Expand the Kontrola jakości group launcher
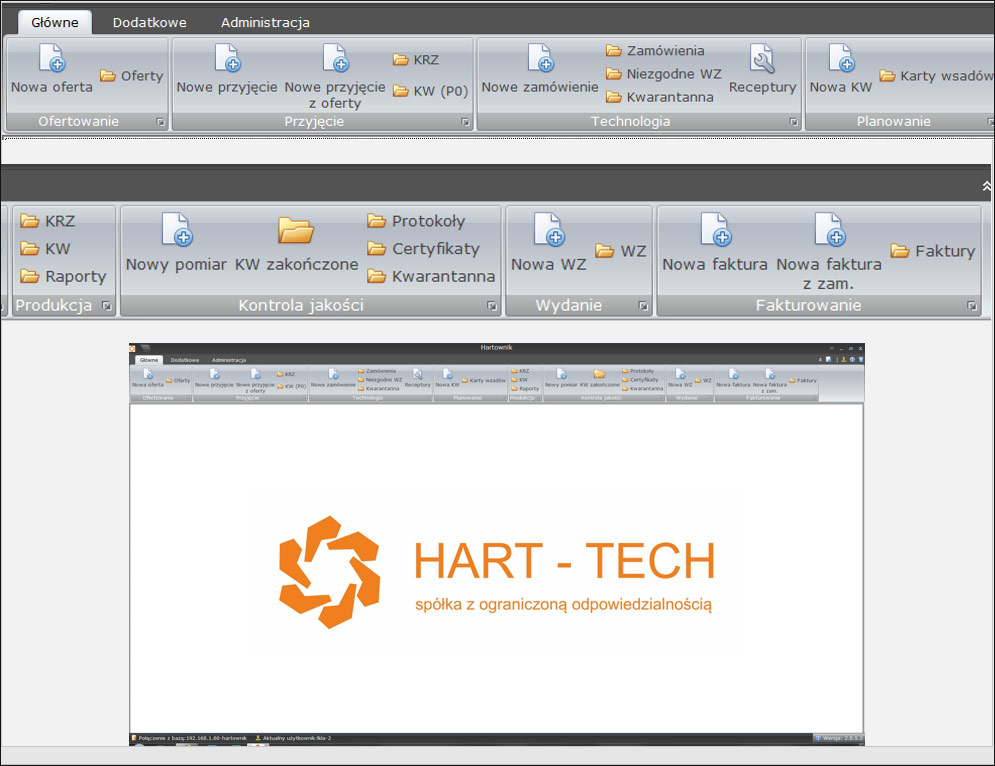995x766 pixels. coord(492,306)
